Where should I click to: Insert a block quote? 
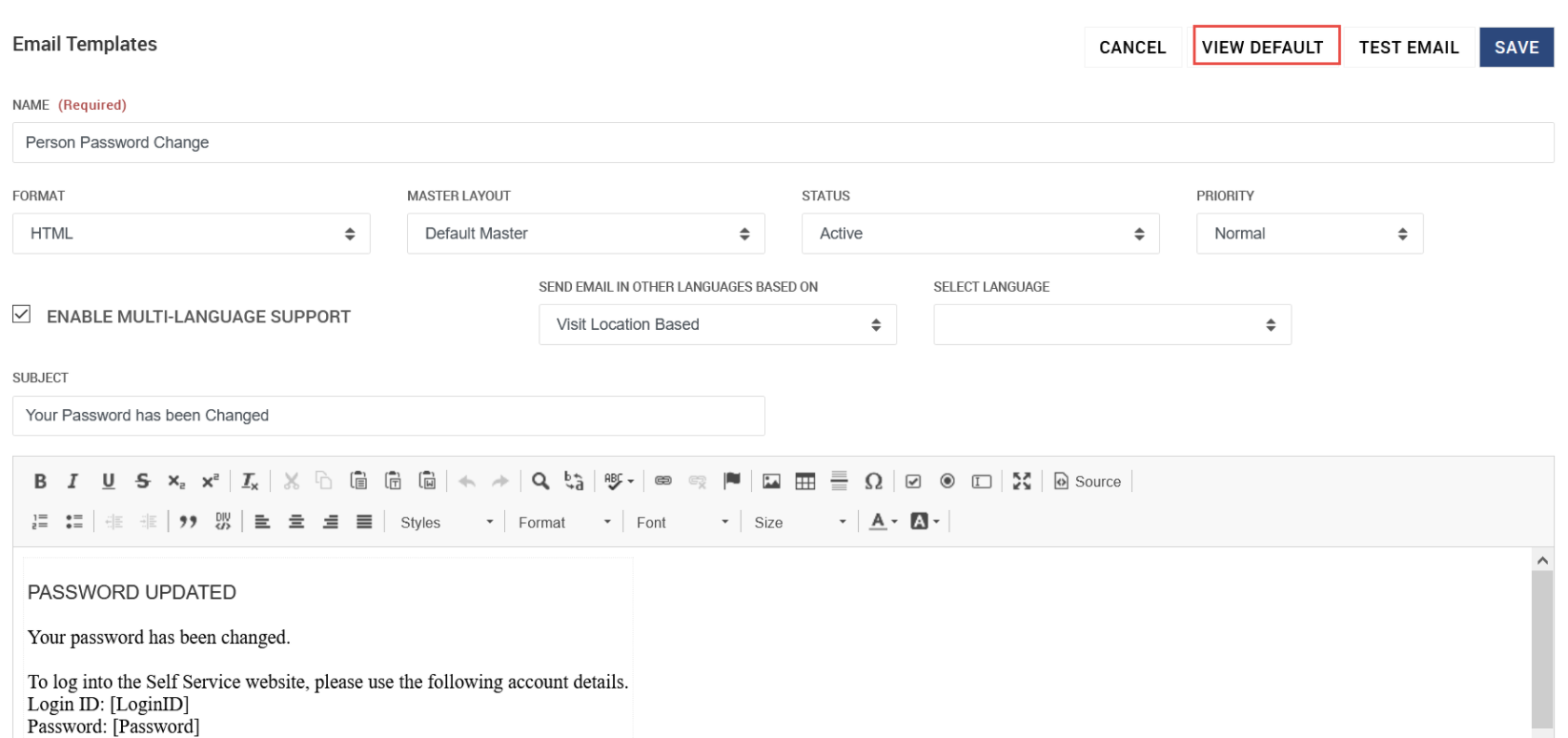point(188,522)
